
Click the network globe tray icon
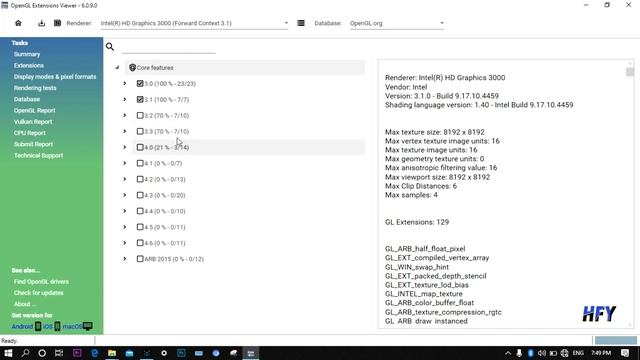564,353
